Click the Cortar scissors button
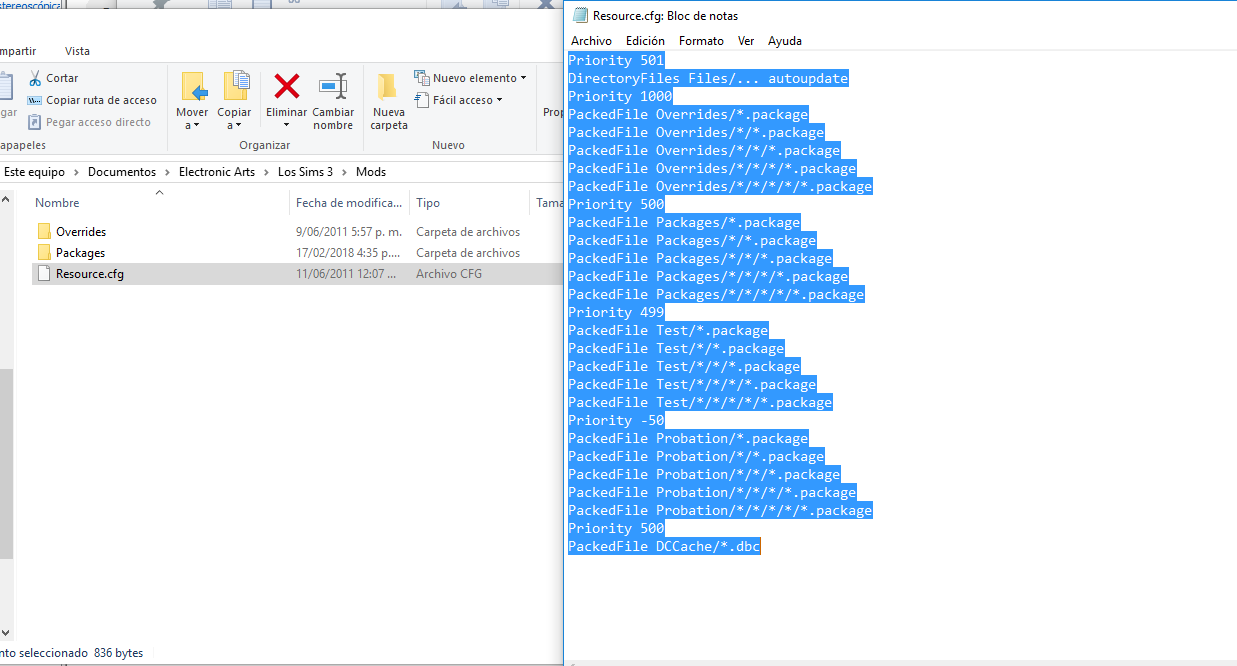Image resolution: width=1237 pixels, height=666 pixels. [53, 78]
